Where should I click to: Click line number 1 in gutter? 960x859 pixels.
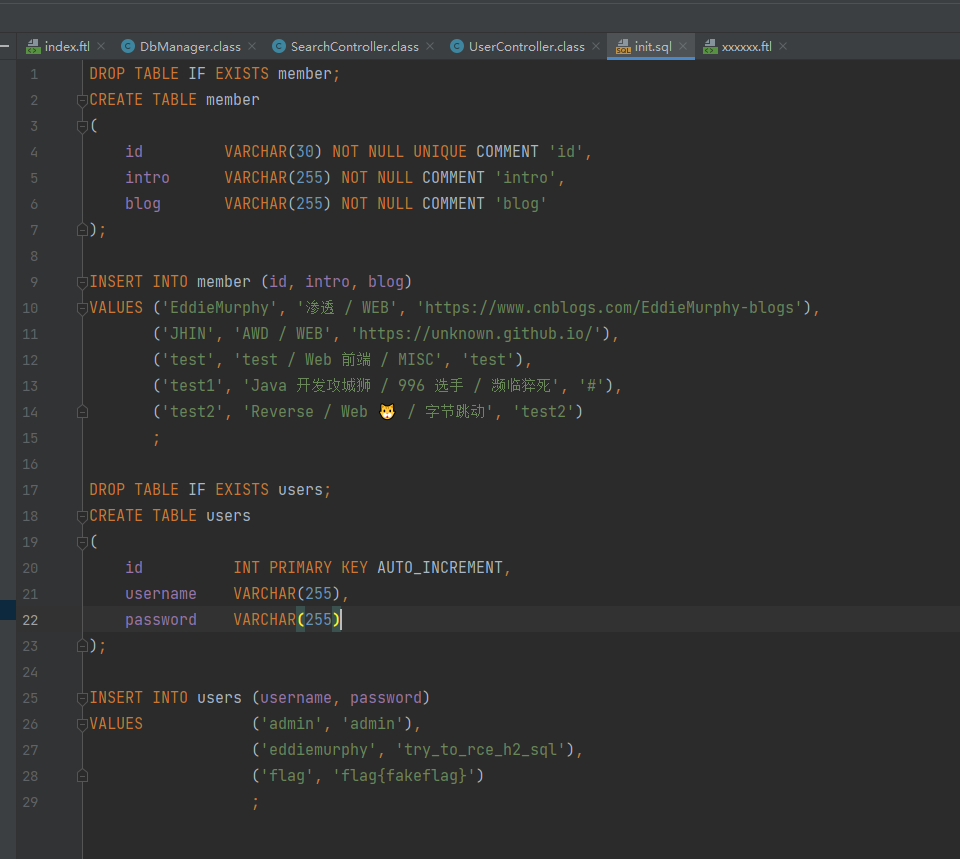[x=34, y=74]
